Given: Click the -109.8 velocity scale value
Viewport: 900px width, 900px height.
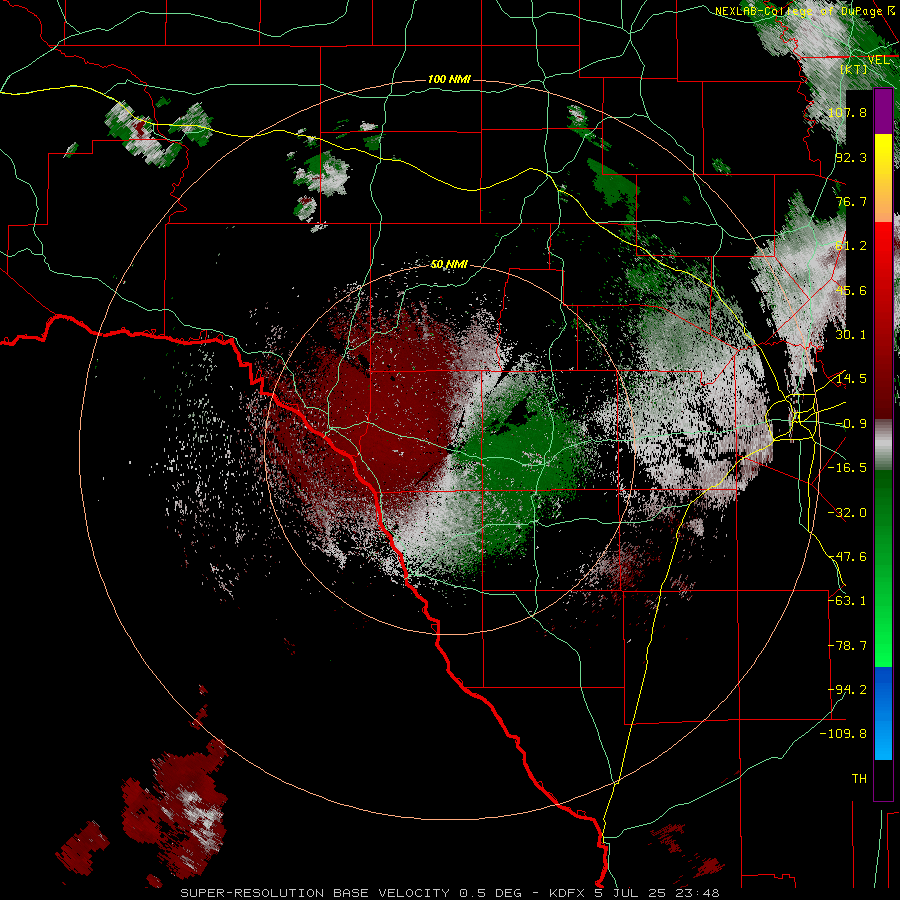Looking at the screenshot, I should click(x=844, y=734).
